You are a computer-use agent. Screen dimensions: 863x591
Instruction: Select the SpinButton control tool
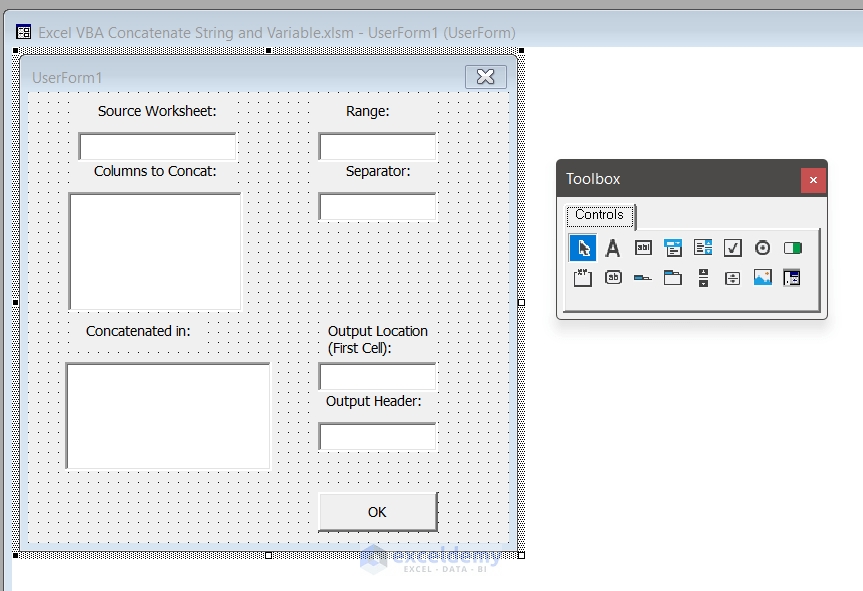(x=733, y=277)
